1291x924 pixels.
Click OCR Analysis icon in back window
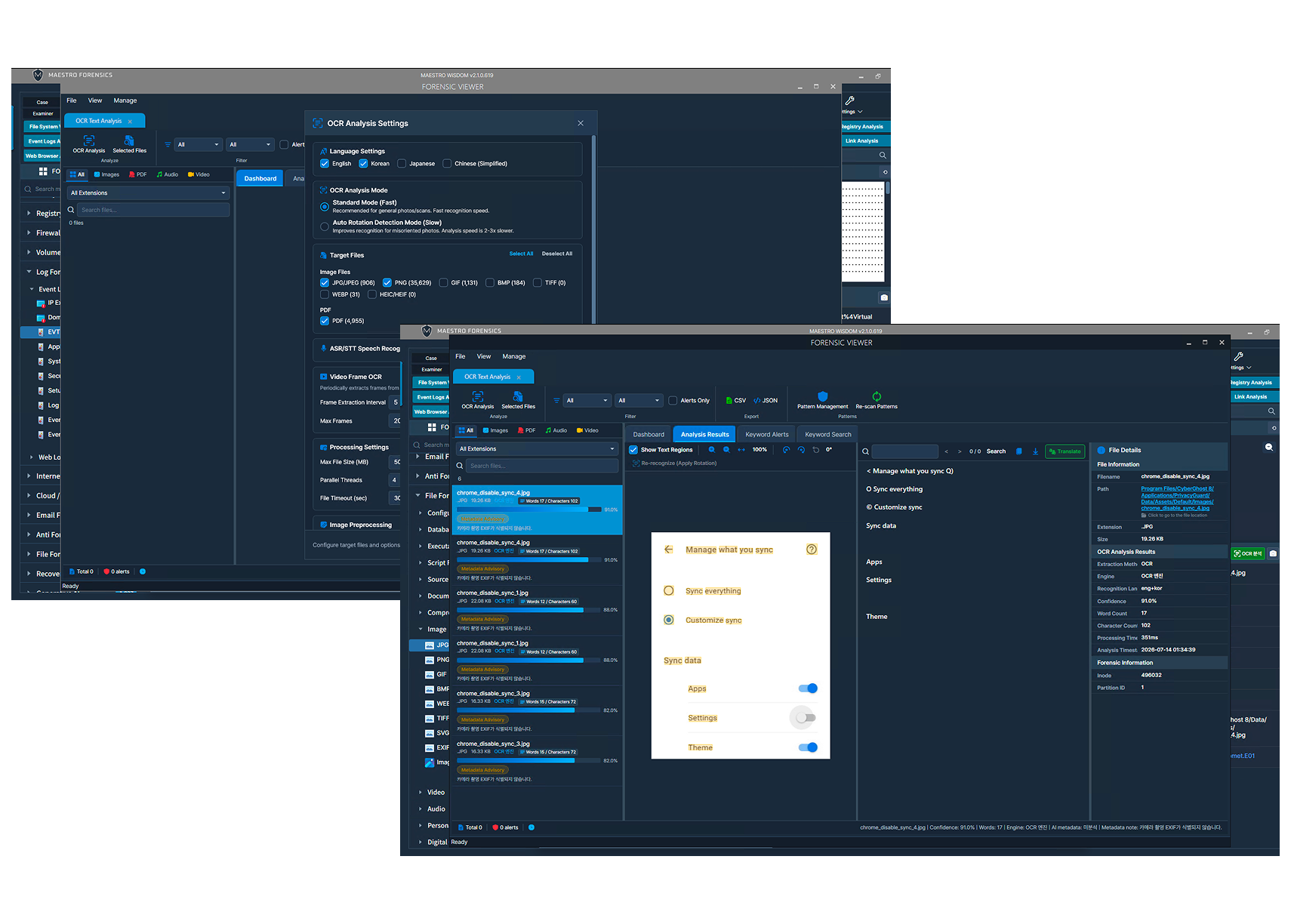(x=89, y=140)
